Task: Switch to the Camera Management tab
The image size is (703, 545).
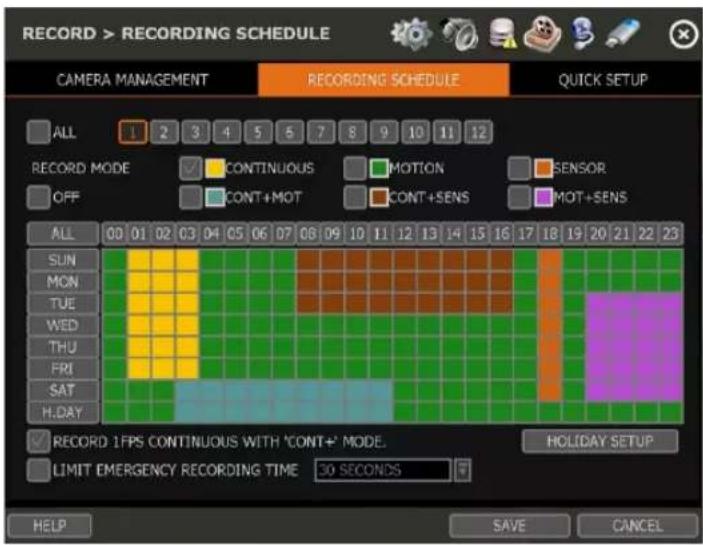Action: (132, 80)
